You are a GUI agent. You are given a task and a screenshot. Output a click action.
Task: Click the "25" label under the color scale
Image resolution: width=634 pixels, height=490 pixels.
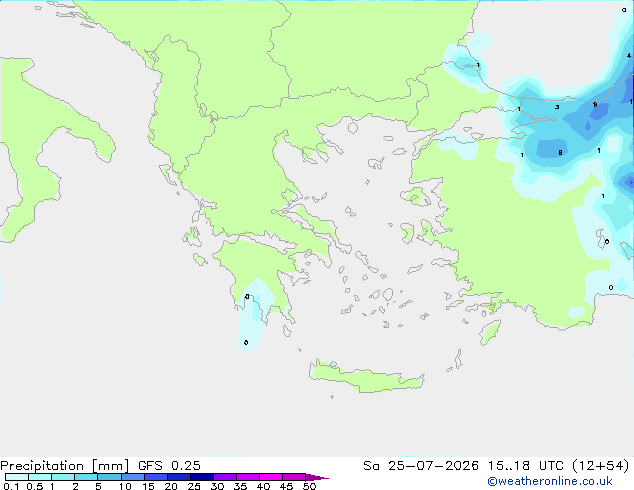pyautogui.click(x=194, y=486)
